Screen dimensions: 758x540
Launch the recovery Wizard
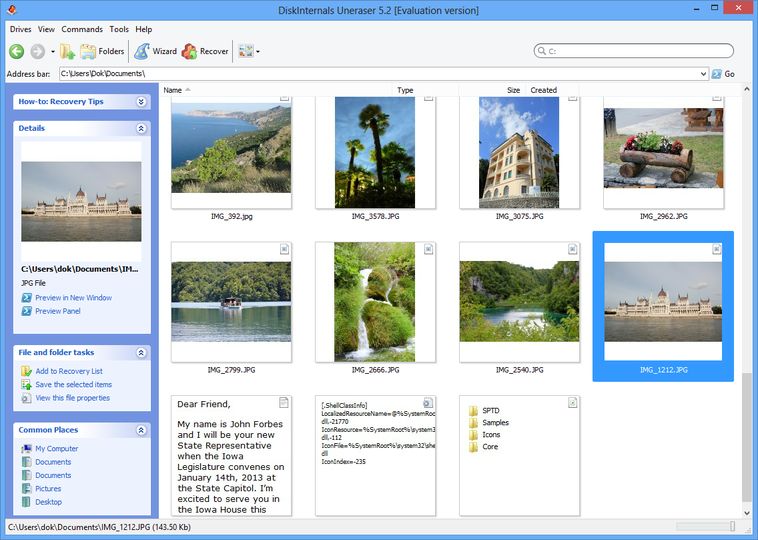(155, 51)
